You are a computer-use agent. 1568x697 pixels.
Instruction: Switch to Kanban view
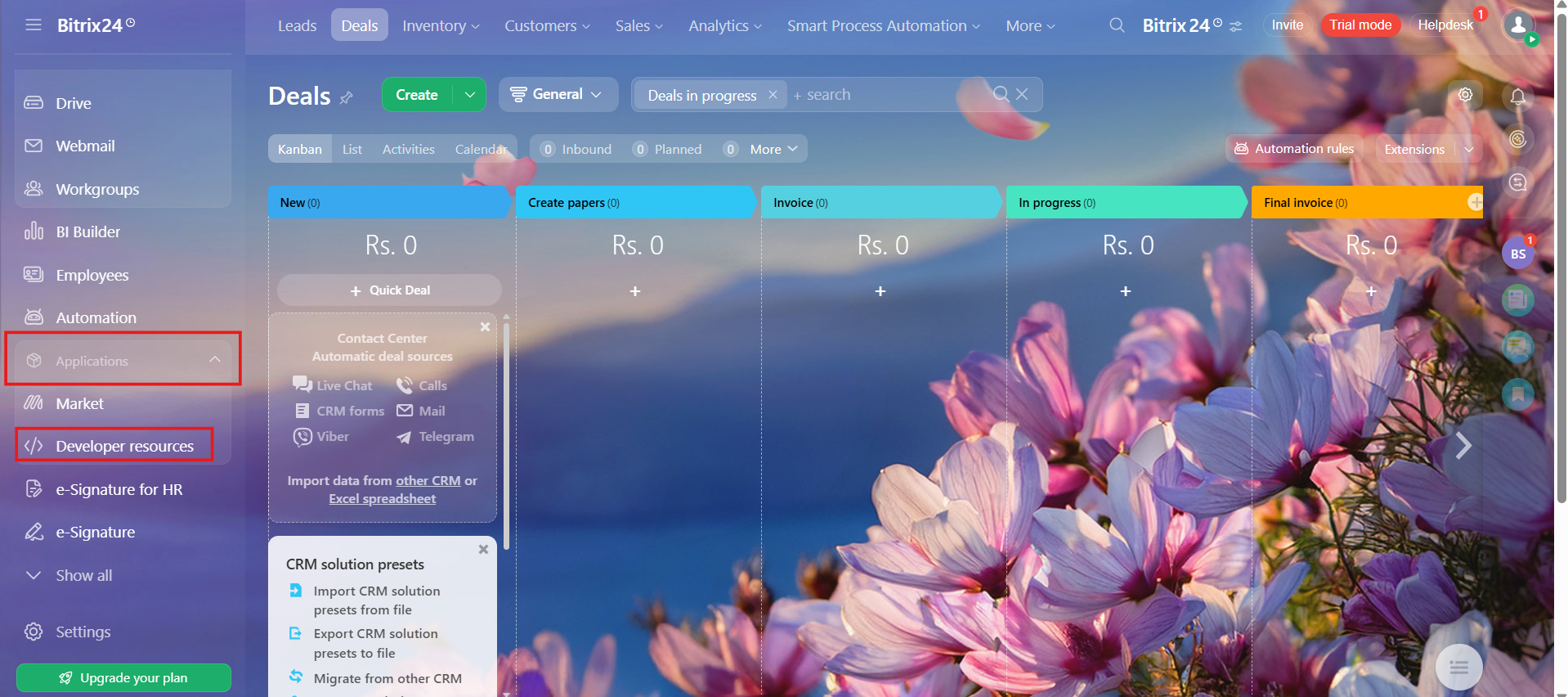[300, 149]
